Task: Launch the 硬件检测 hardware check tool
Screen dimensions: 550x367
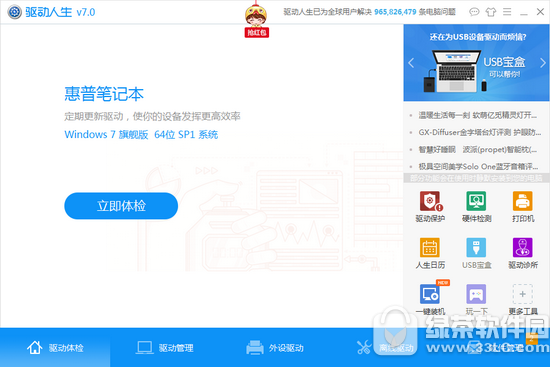Action: pos(476,207)
